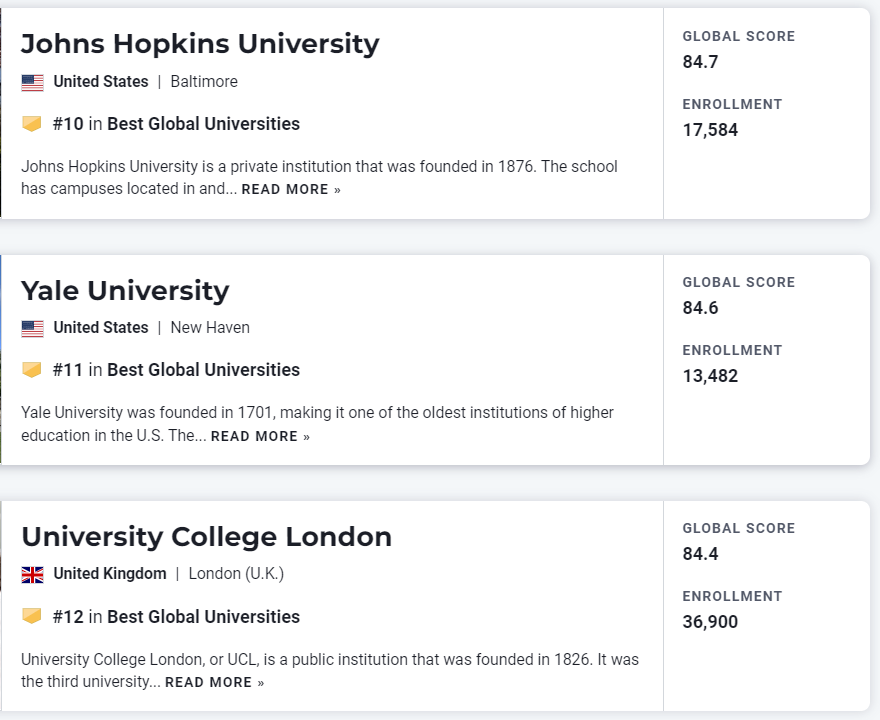Click the Johns Hopkins global score 84.7
Viewport: 880px width, 720px height.
pos(700,62)
